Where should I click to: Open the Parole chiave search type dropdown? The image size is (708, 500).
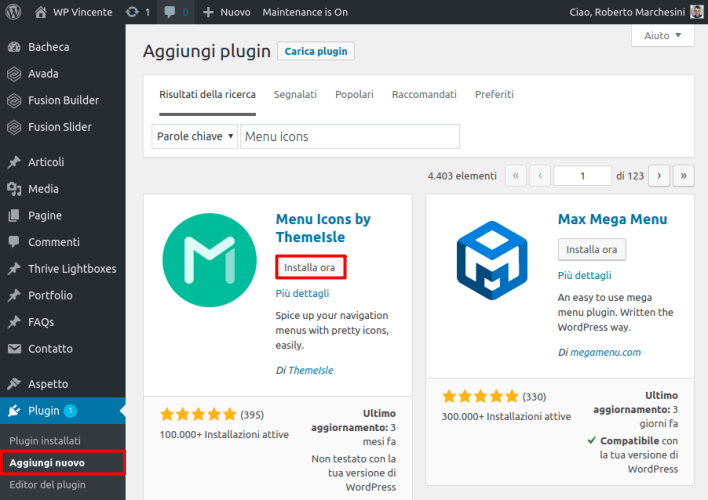coord(195,136)
